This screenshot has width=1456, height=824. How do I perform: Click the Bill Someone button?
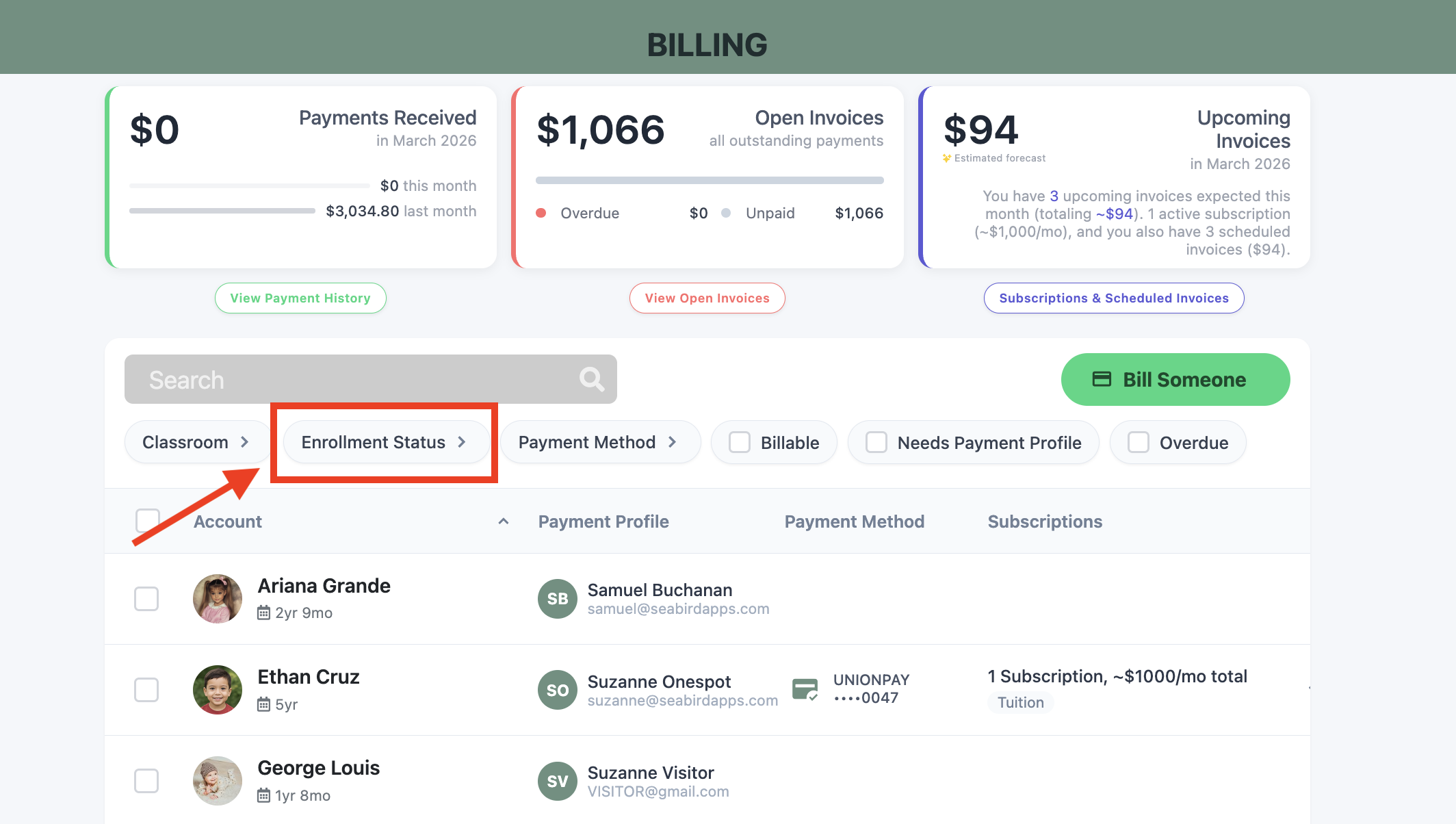pyautogui.click(x=1175, y=379)
